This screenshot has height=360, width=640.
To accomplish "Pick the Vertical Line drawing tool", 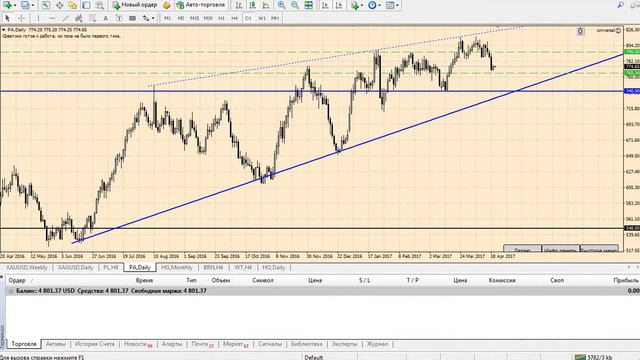I will tap(38, 18).
